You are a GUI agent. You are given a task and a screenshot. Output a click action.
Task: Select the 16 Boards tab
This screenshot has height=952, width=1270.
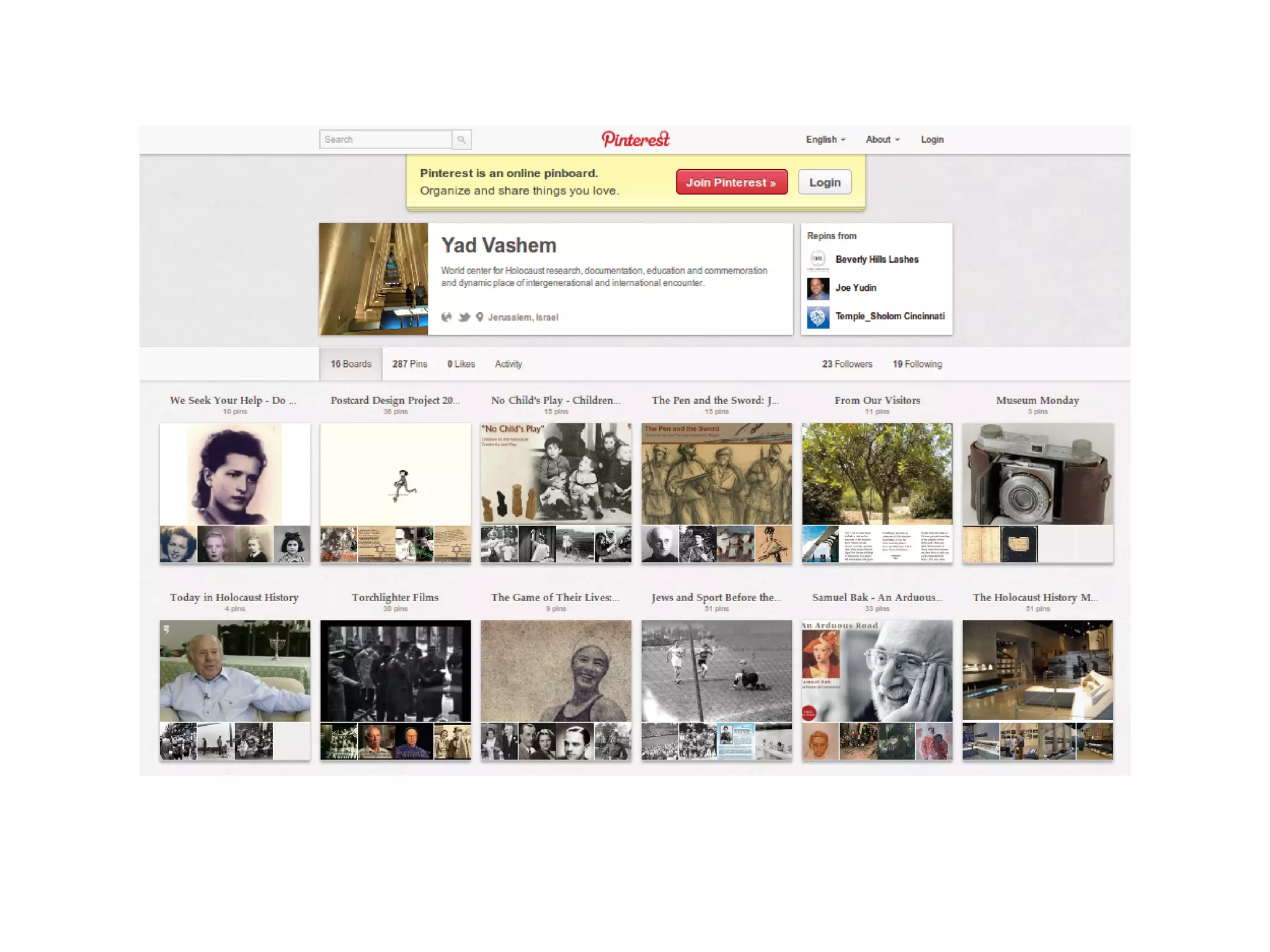[x=351, y=364]
